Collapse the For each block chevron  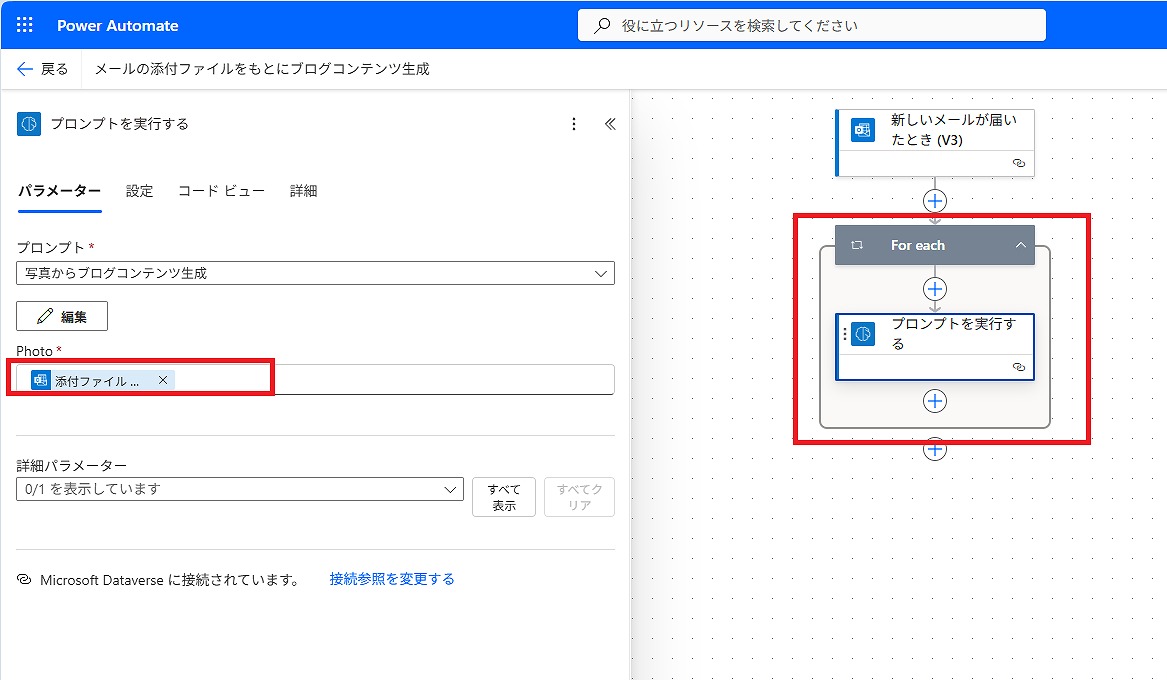click(x=1021, y=245)
